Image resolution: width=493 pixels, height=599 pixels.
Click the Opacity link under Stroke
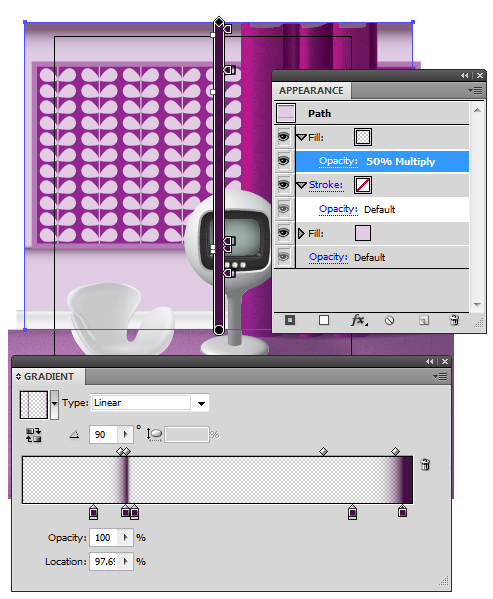[x=338, y=209]
